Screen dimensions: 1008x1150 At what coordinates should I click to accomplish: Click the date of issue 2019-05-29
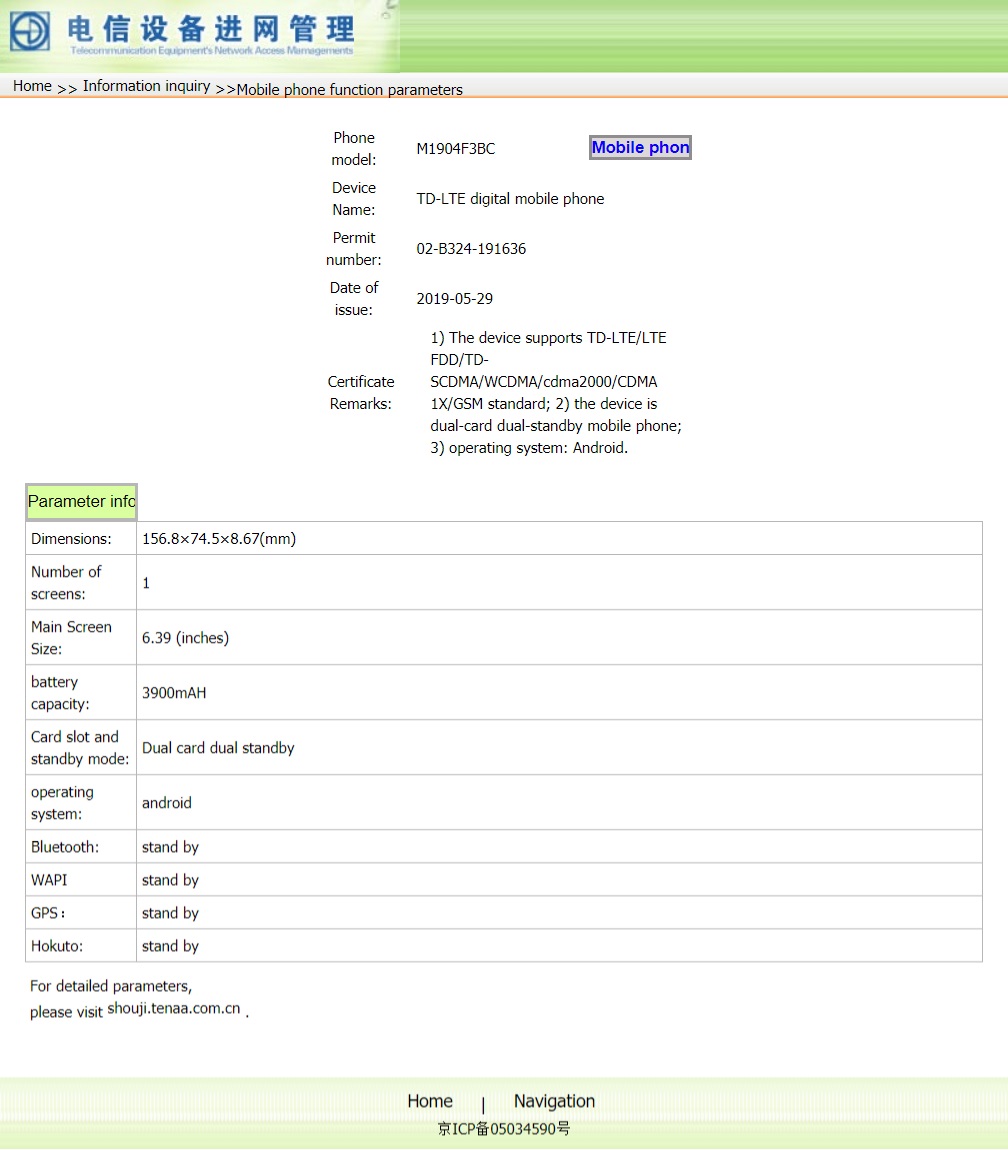455,299
